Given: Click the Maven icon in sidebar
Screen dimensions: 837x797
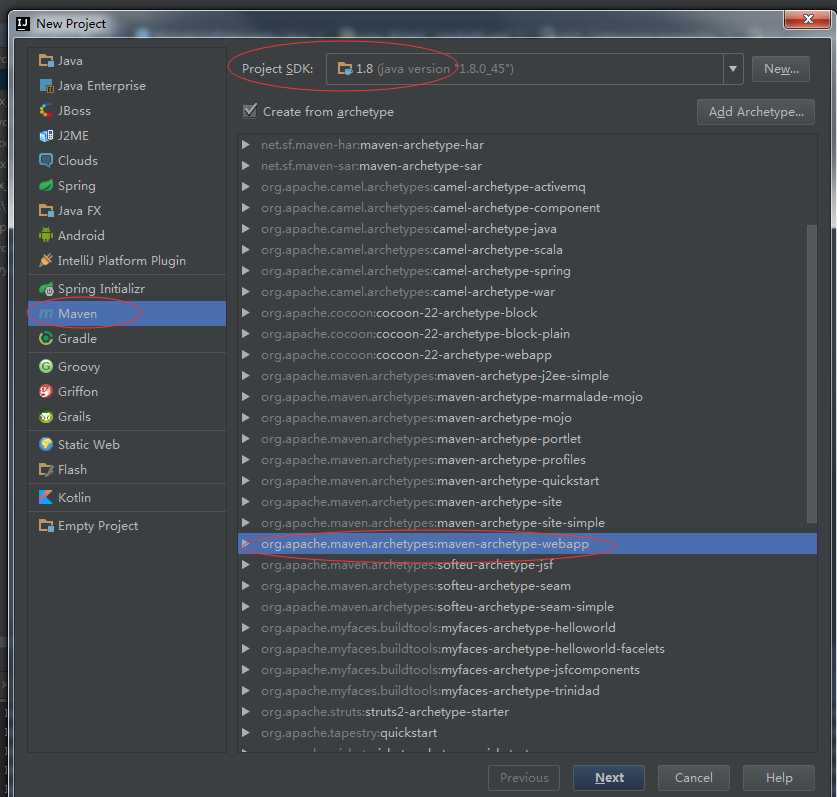Looking at the screenshot, I should tap(46, 314).
